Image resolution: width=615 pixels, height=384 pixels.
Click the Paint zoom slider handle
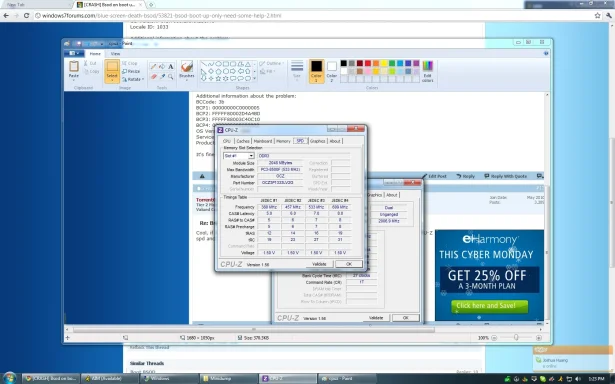(x=516, y=337)
